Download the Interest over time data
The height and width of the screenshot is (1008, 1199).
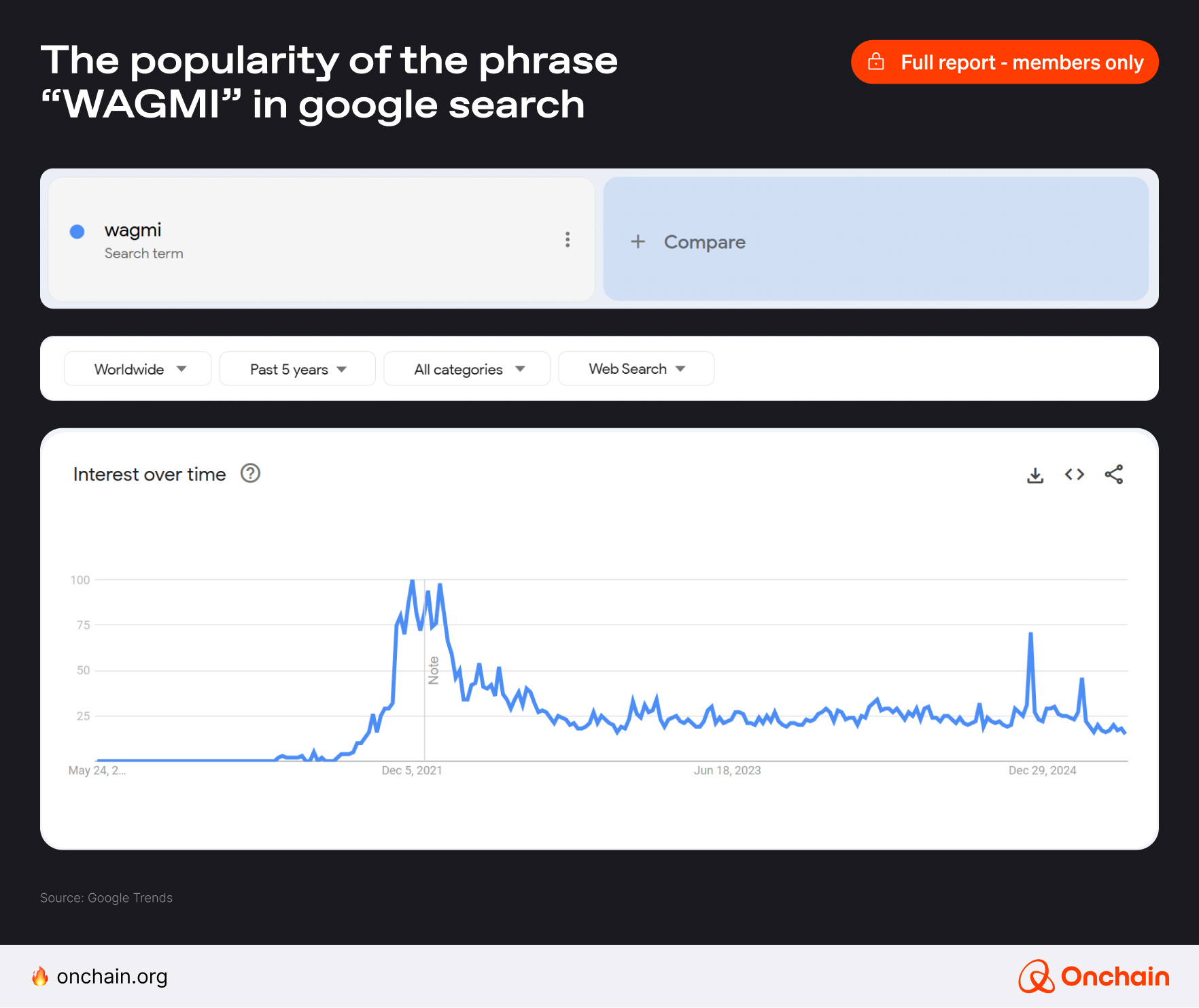[1035, 474]
